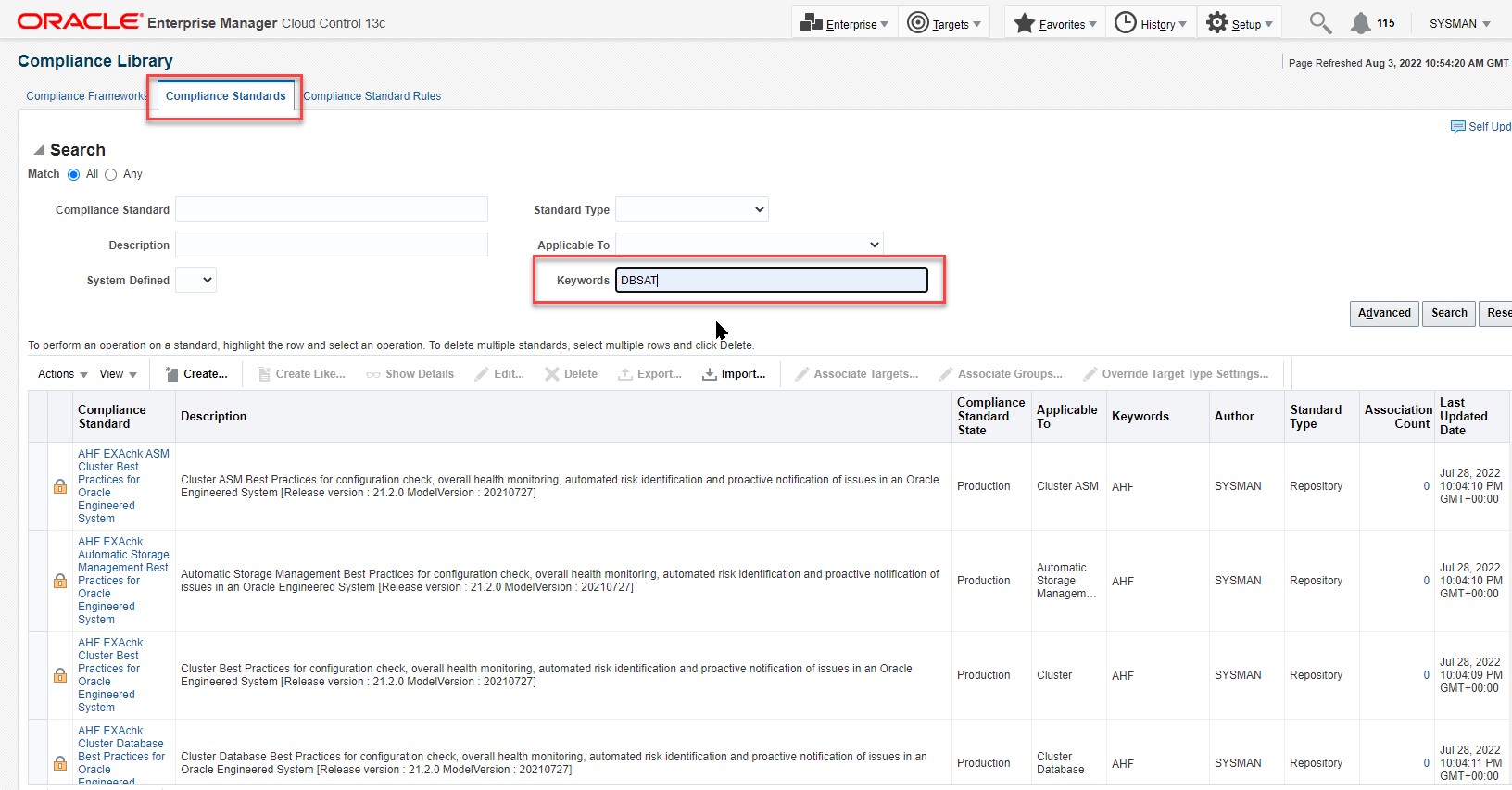Select the Match Any radio button
The height and width of the screenshot is (790, 1512).
(x=111, y=174)
